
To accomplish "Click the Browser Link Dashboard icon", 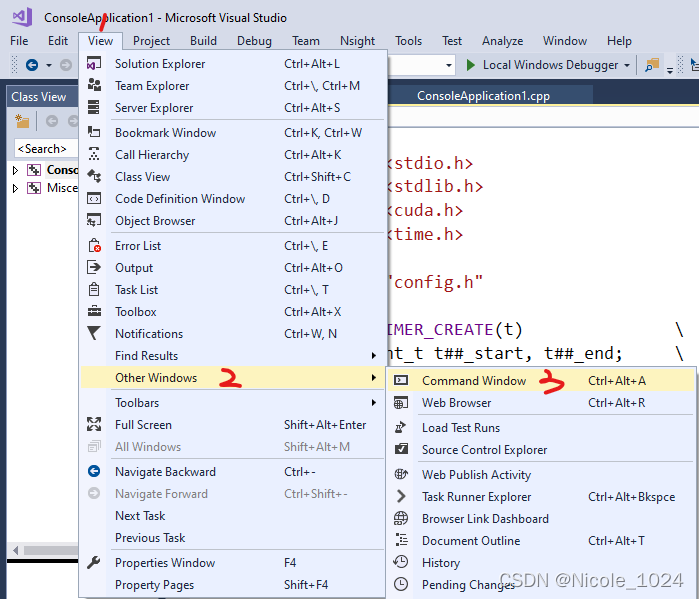I will coord(401,518).
